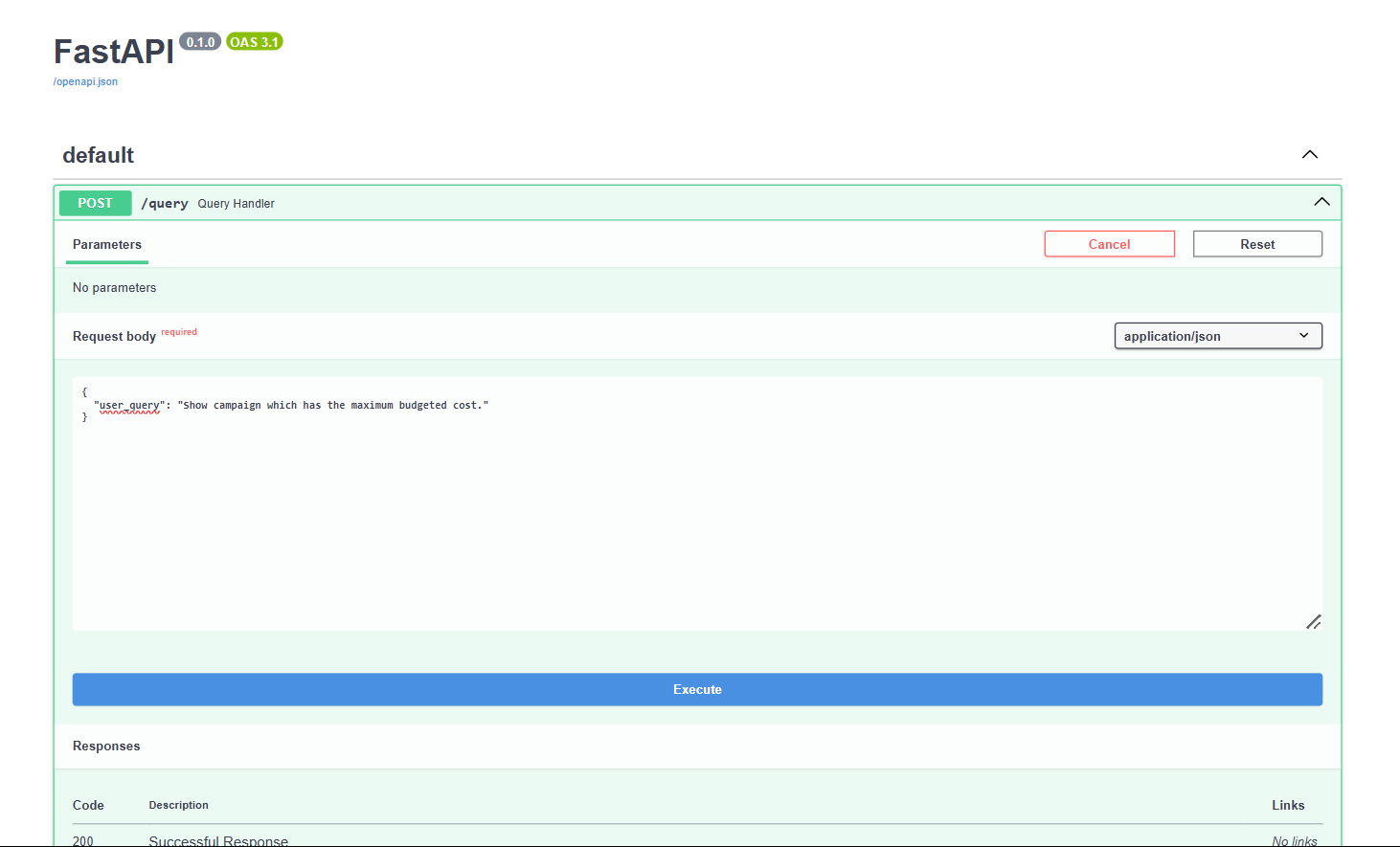Click the No parameters text
1400x847 pixels.
tap(114, 287)
